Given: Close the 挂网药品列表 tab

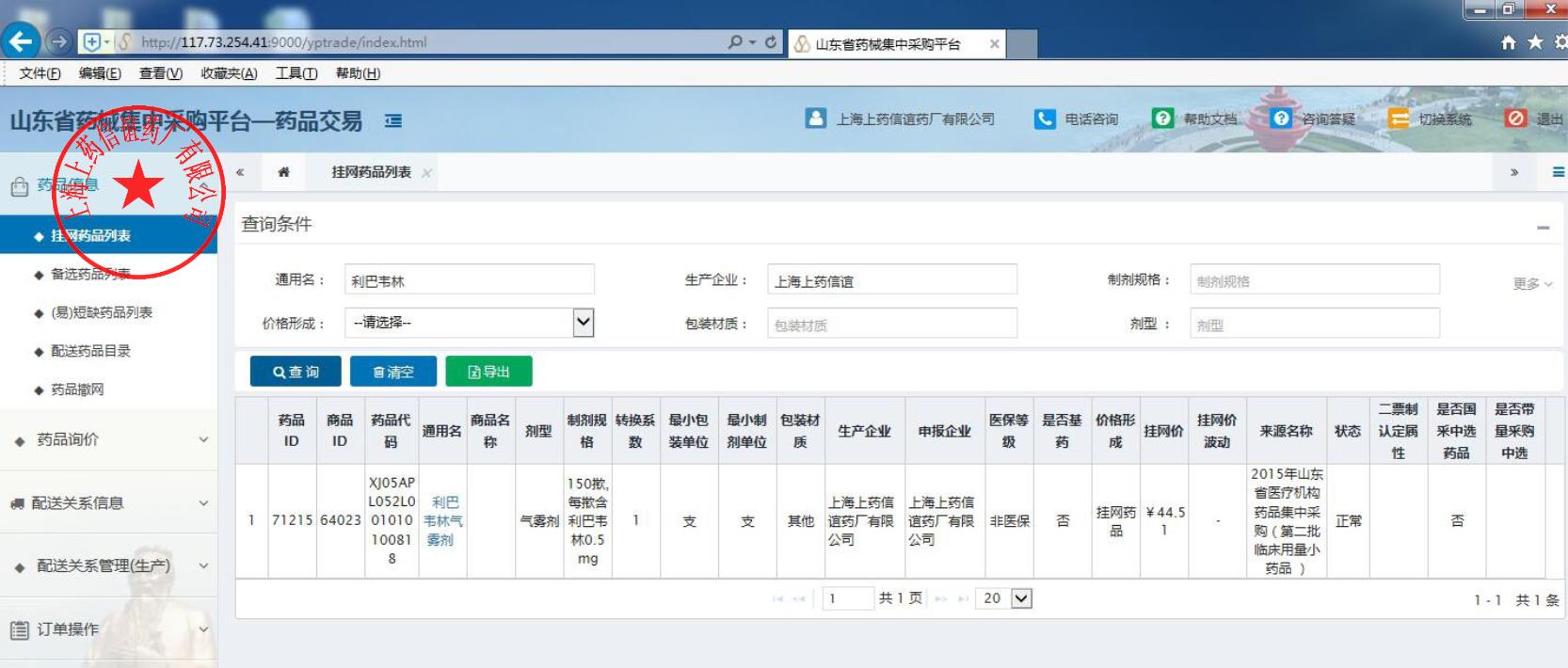Looking at the screenshot, I should coord(426,173).
